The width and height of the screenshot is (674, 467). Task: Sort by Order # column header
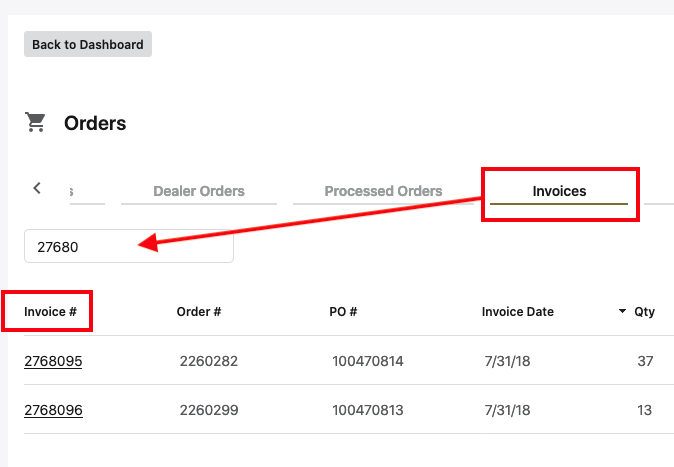point(199,311)
